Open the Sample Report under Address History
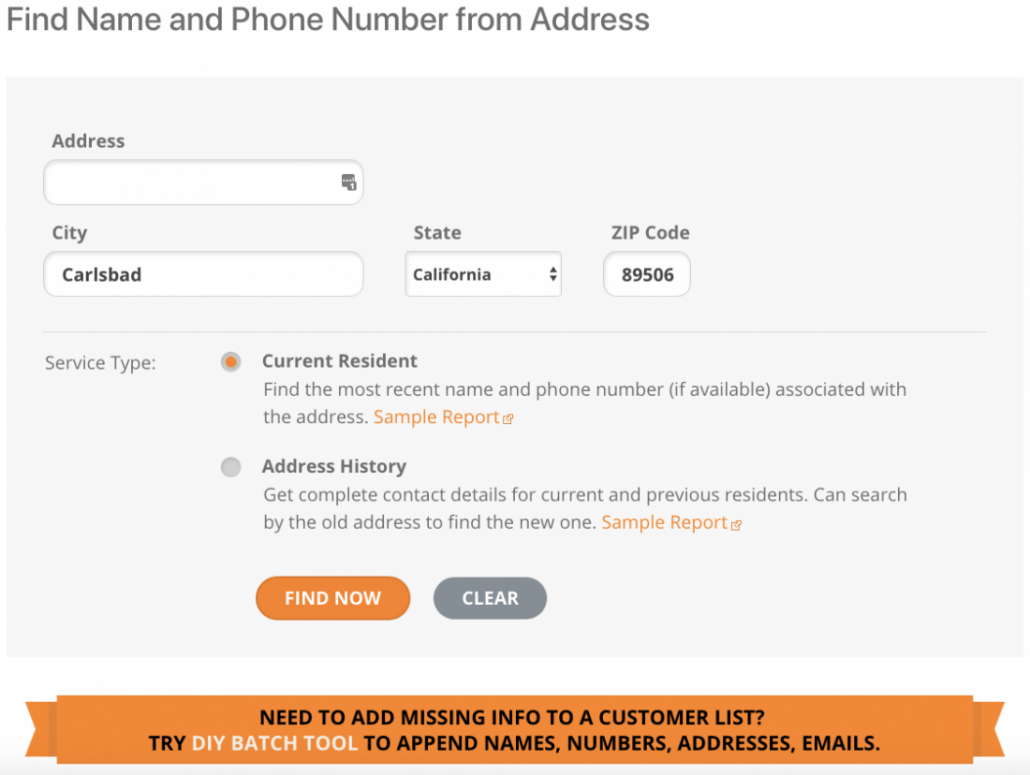 [664, 522]
